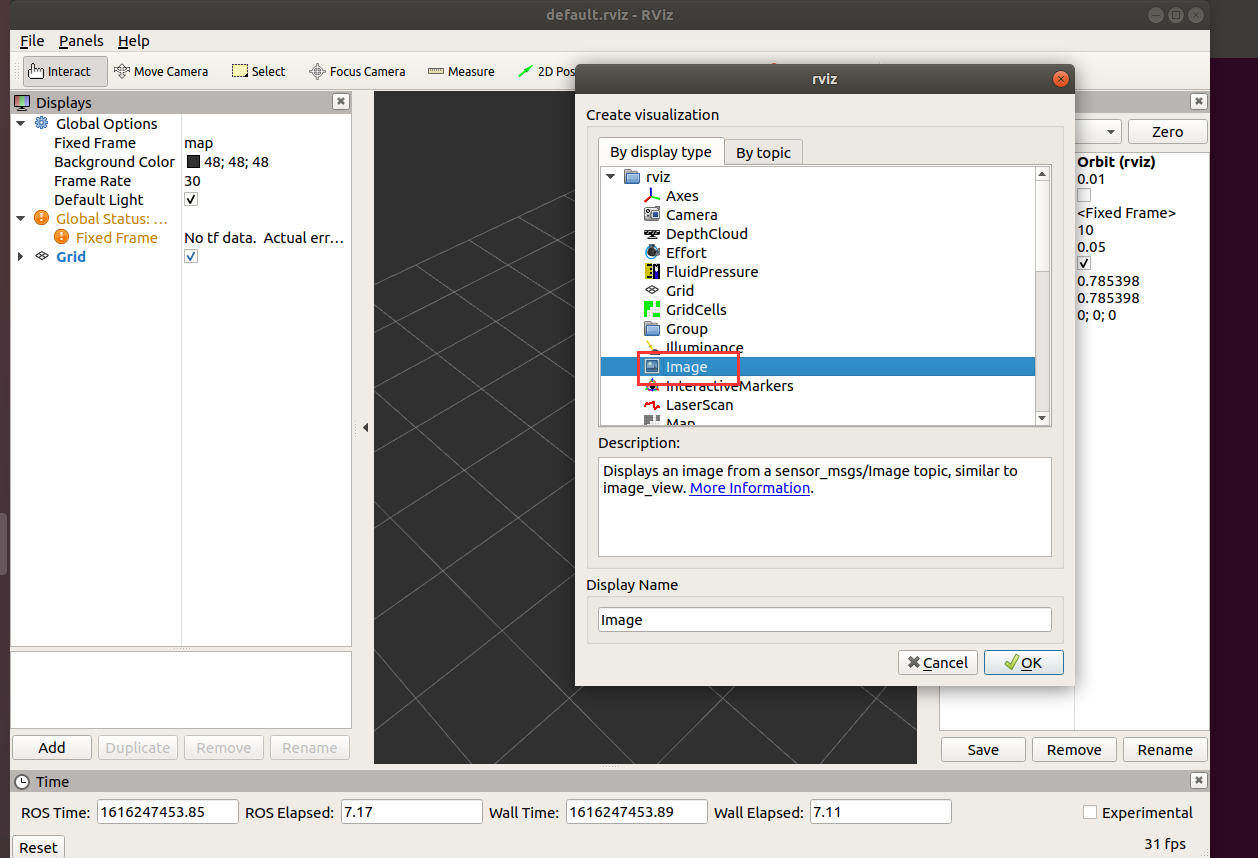Click the Time panel clock icon
The height and width of the screenshot is (858, 1258).
(x=22, y=782)
